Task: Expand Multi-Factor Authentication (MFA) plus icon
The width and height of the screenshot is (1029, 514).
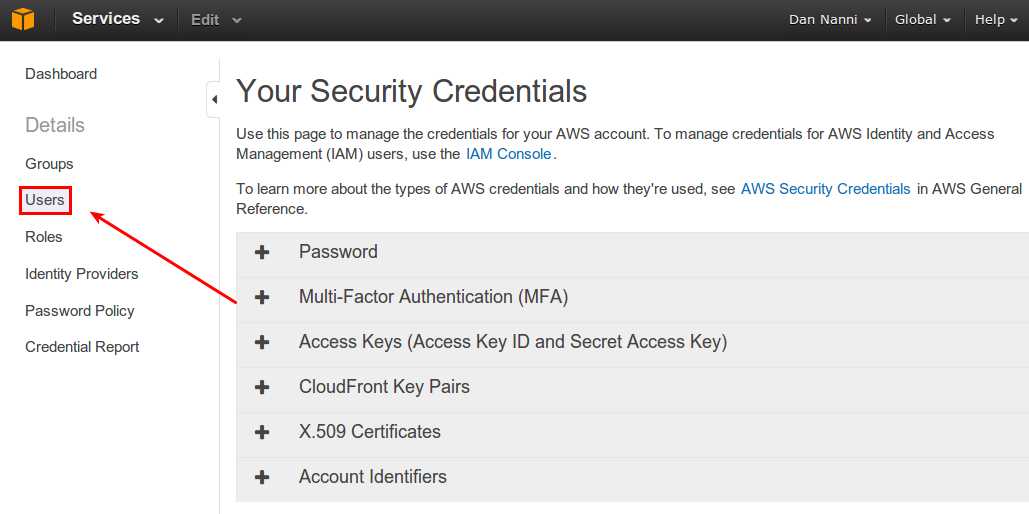Action: click(x=262, y=297)
